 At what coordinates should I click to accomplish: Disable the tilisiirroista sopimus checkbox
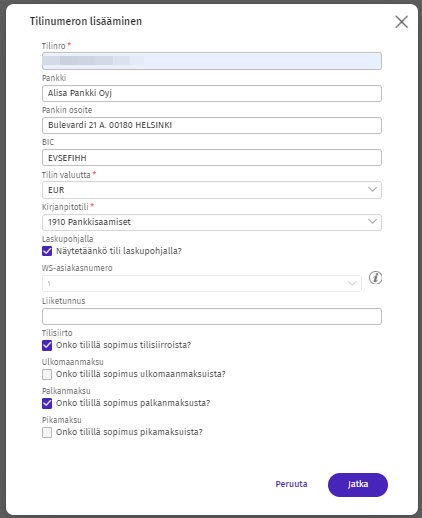47,345
